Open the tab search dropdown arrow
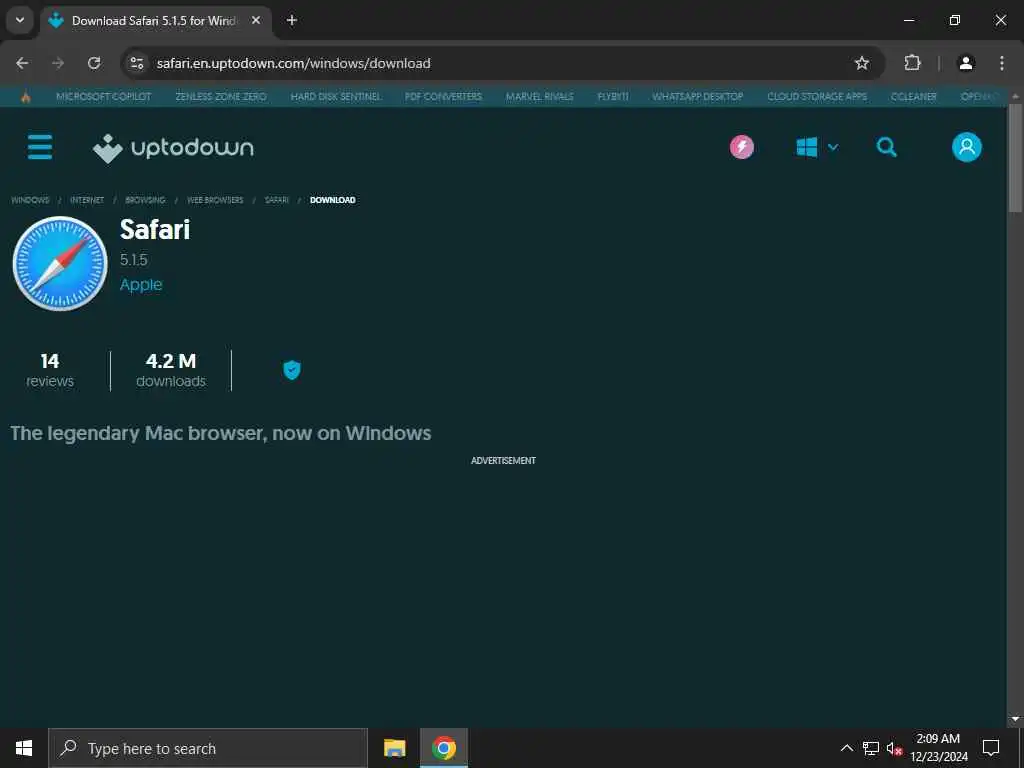This screenshot has height=768, width=1024. (20, 20)
